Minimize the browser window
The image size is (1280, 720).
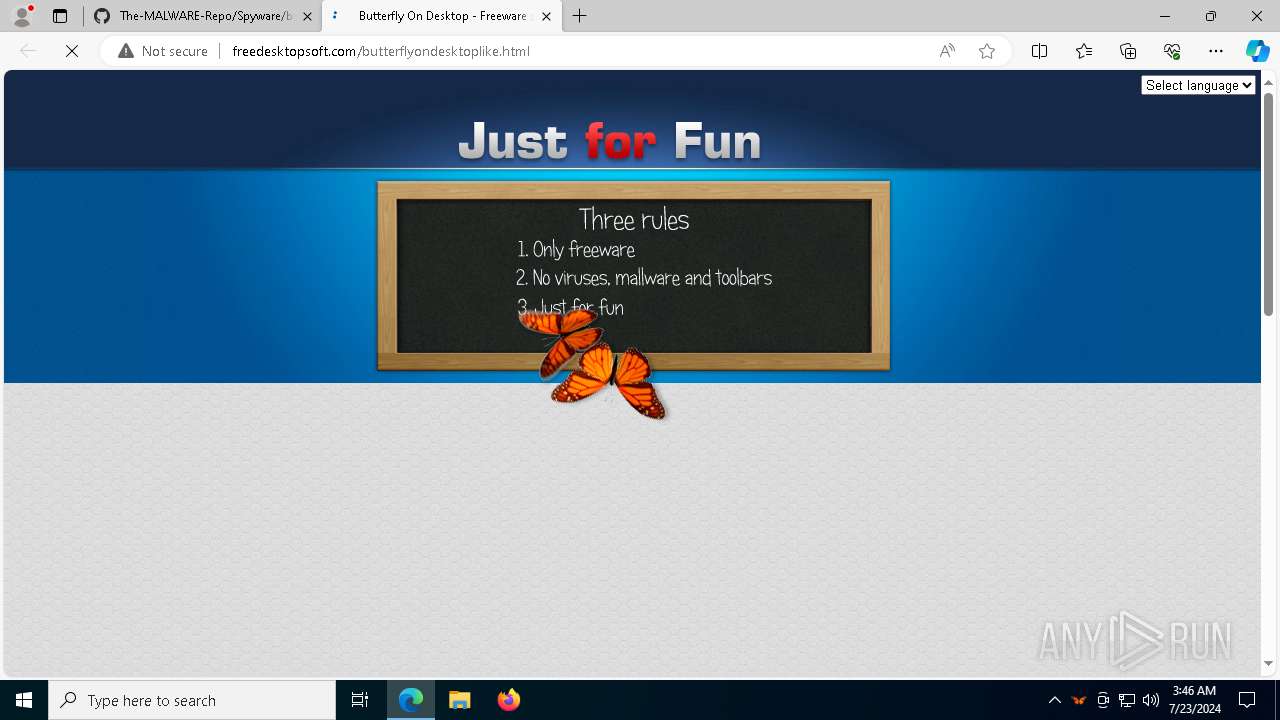(x=1165, y=16)
